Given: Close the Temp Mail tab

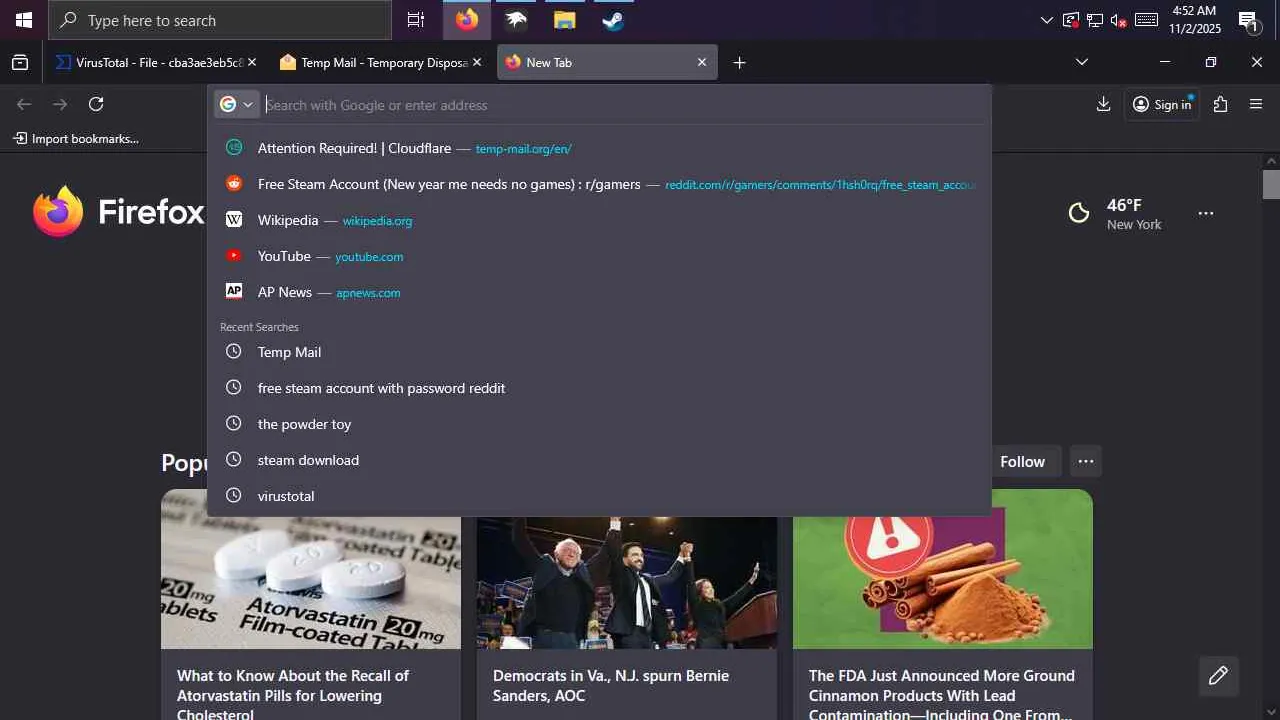Looking at the screenshot, I should tap(477, 62).
